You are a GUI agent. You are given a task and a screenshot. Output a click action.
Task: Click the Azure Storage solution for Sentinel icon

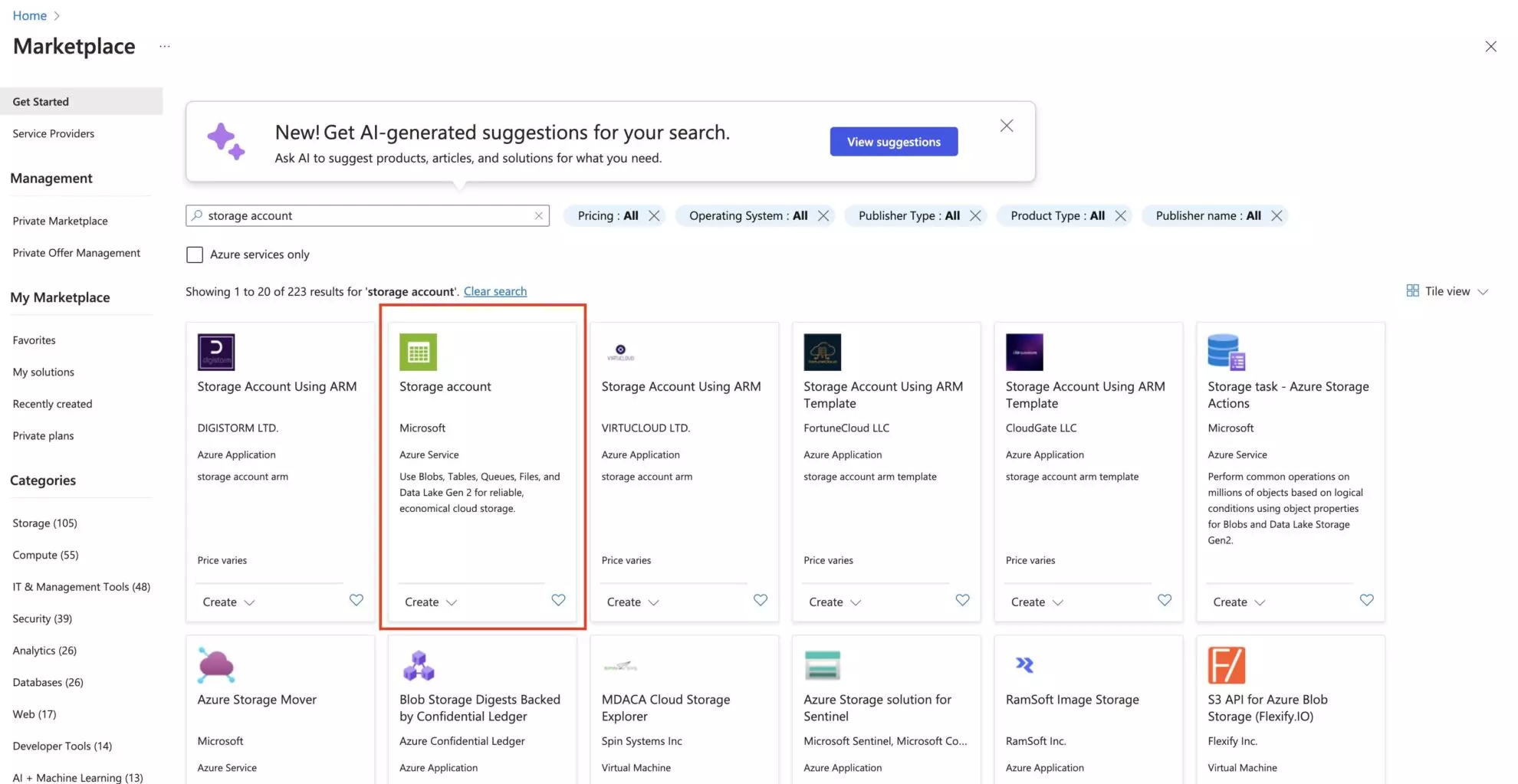tap(823, 665)
